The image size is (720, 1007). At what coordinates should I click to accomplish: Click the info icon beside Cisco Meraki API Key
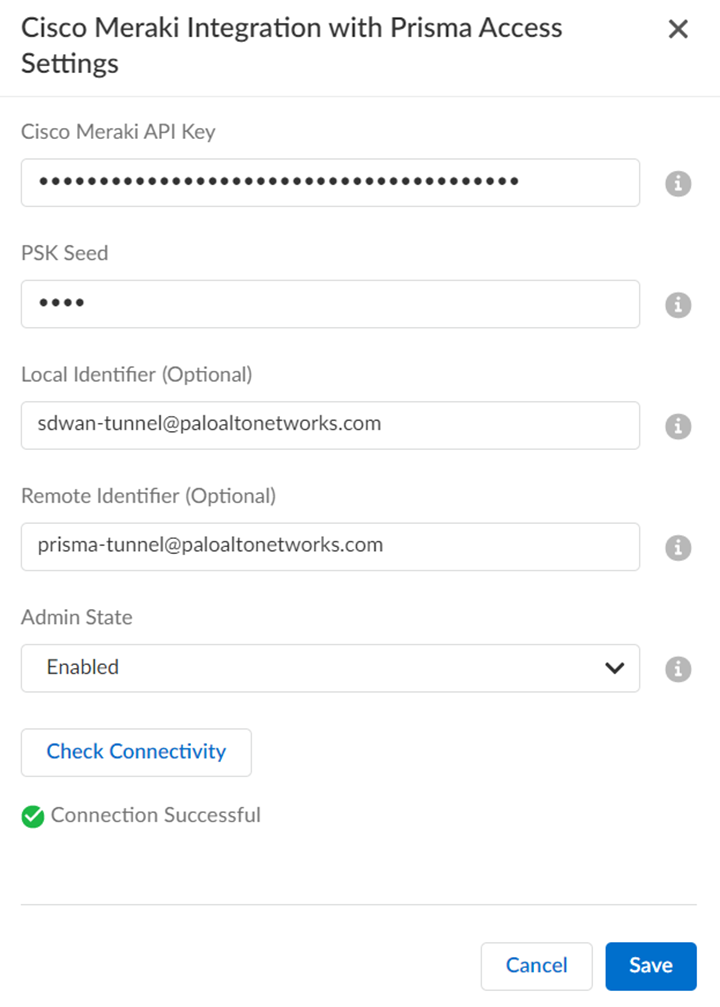click(x=678, y=183)
